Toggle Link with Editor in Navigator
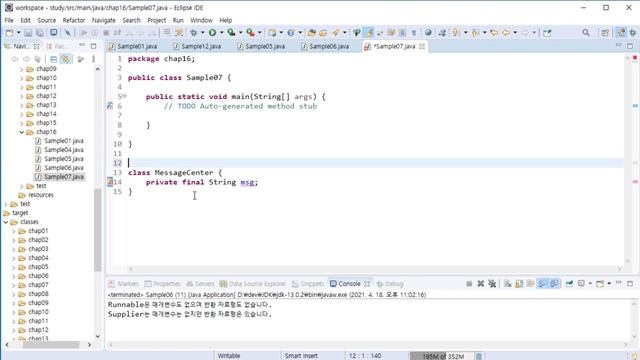The width and height of the screenshot is (640, 360). click(65, 59)
